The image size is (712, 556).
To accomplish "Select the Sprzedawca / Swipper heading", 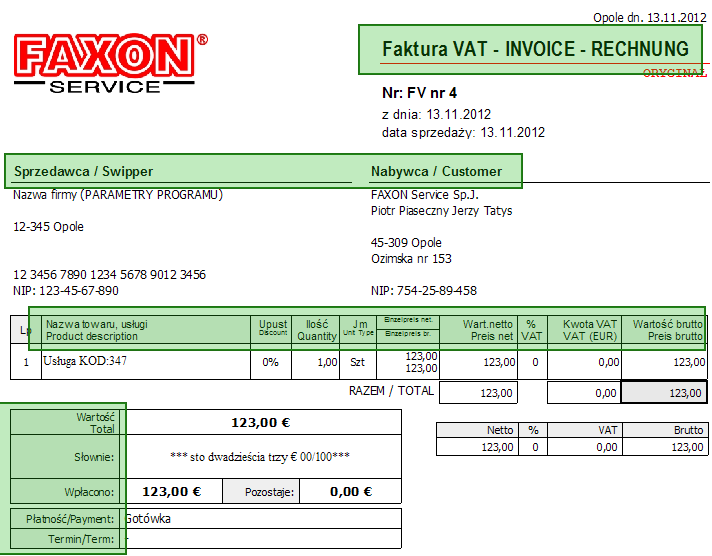I will point(84,172).
